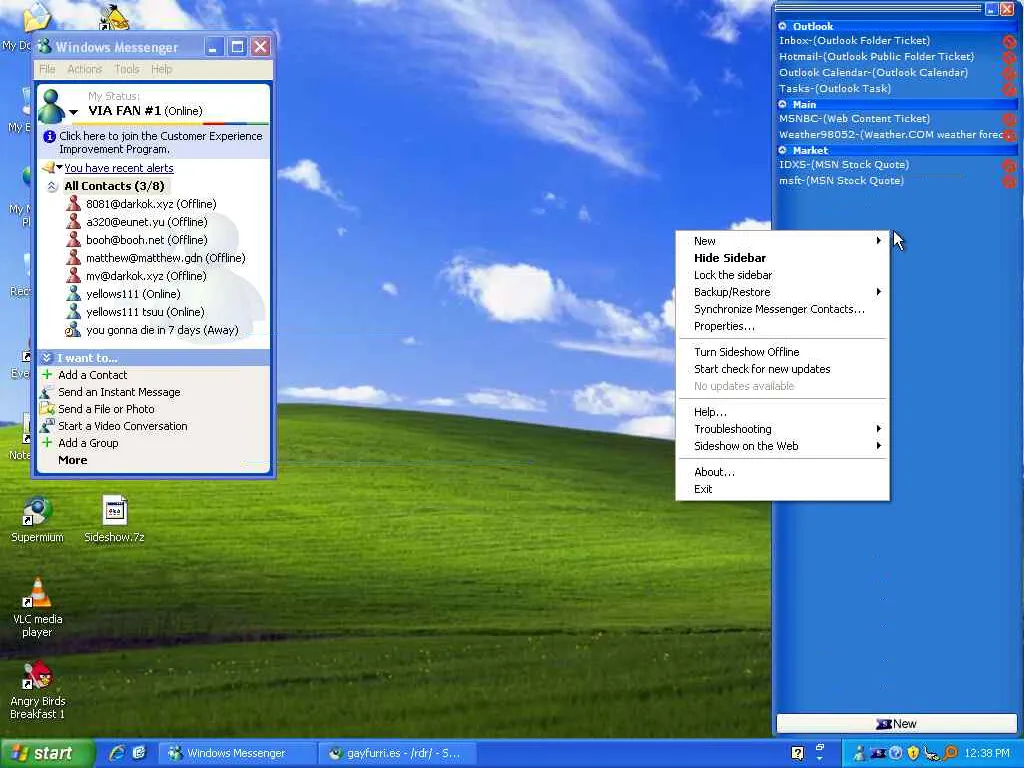1024x768 pixels.
Task: Select contact you gonna die in 7 days
Action: click(152, 330)
